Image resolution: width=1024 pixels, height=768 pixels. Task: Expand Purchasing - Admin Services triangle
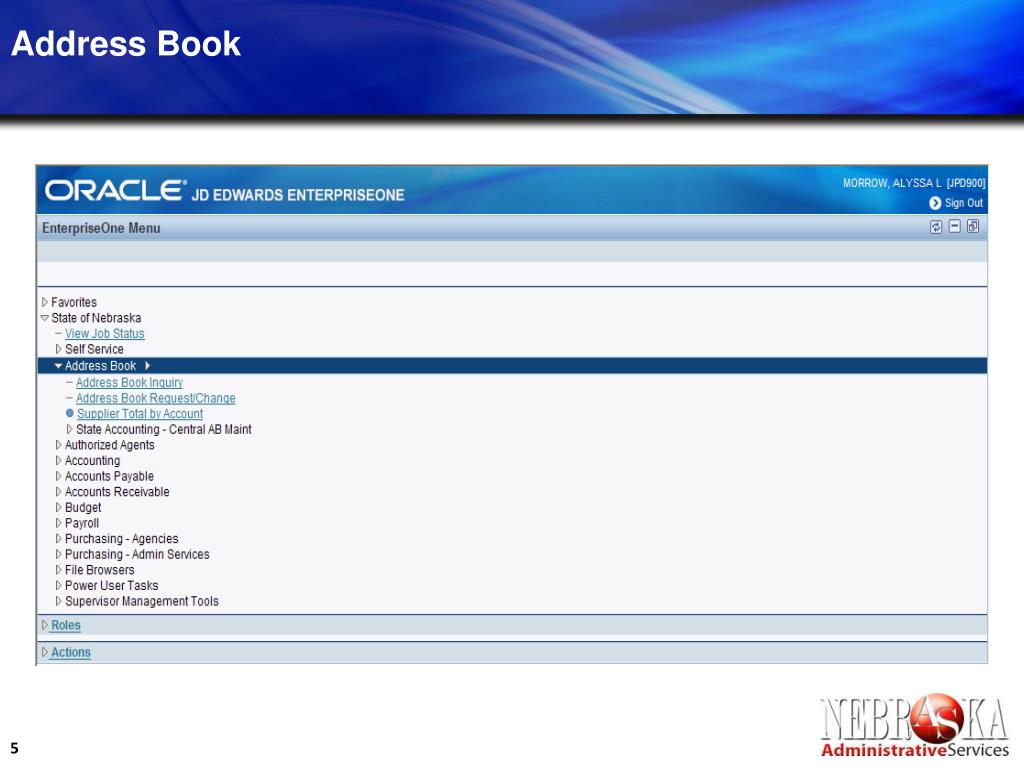pos(58,554)
